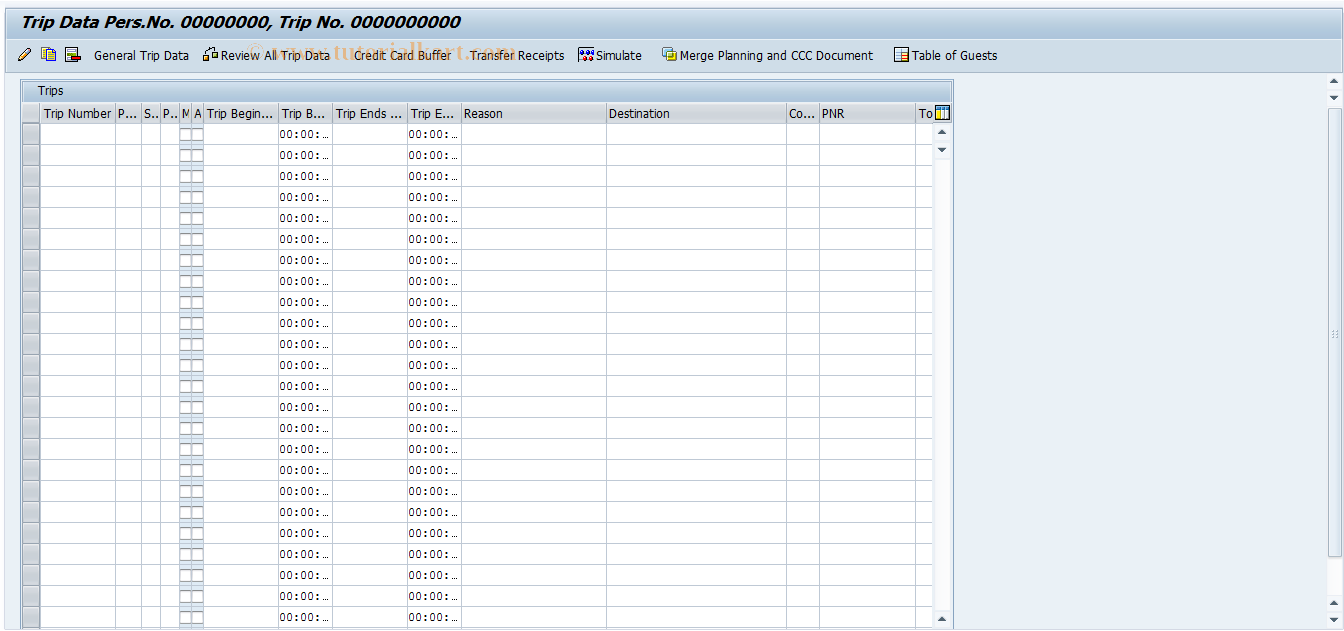Click the window scrollbar top up arrow
Screen dimensions: 1344x631
pyautogui.click(x=1334, y=81)
